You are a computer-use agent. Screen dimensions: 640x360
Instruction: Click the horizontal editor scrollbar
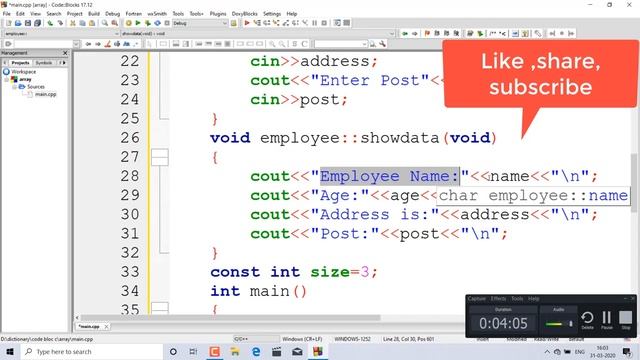[231, 318]
